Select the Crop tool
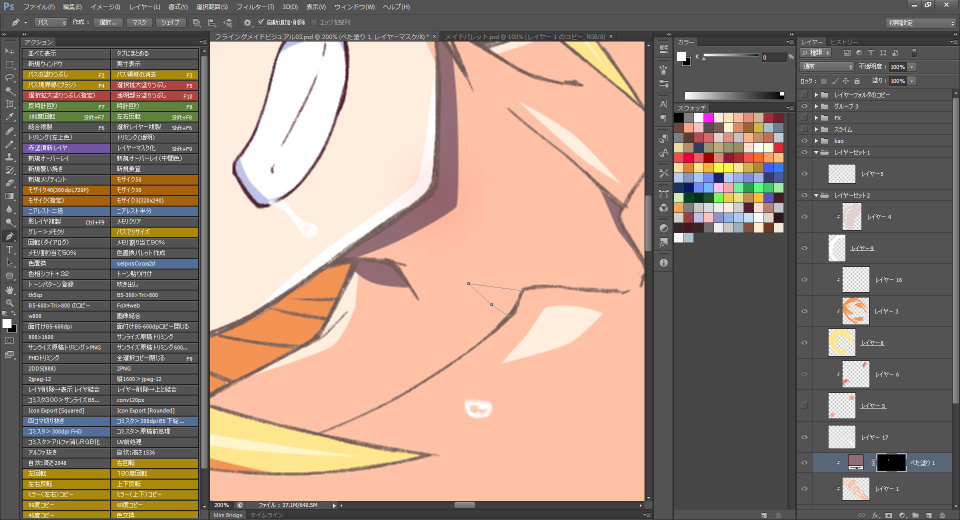Image resolution: width=960 pixels, height=520 pixels. point(9,104)
